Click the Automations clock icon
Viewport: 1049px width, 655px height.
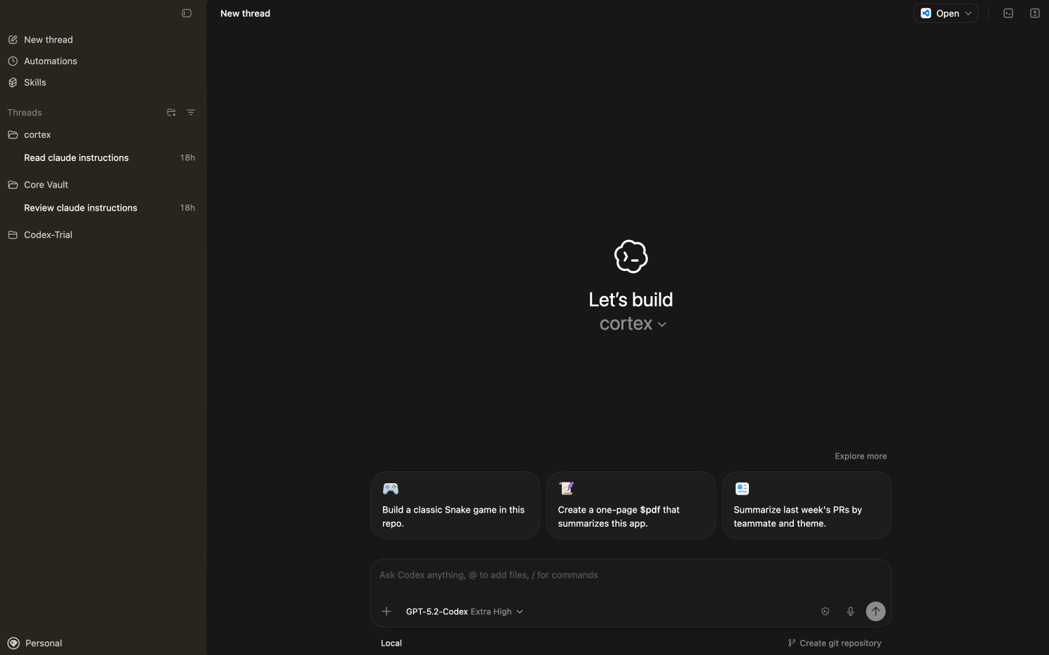pyautogui.click(x=13, y=61)
